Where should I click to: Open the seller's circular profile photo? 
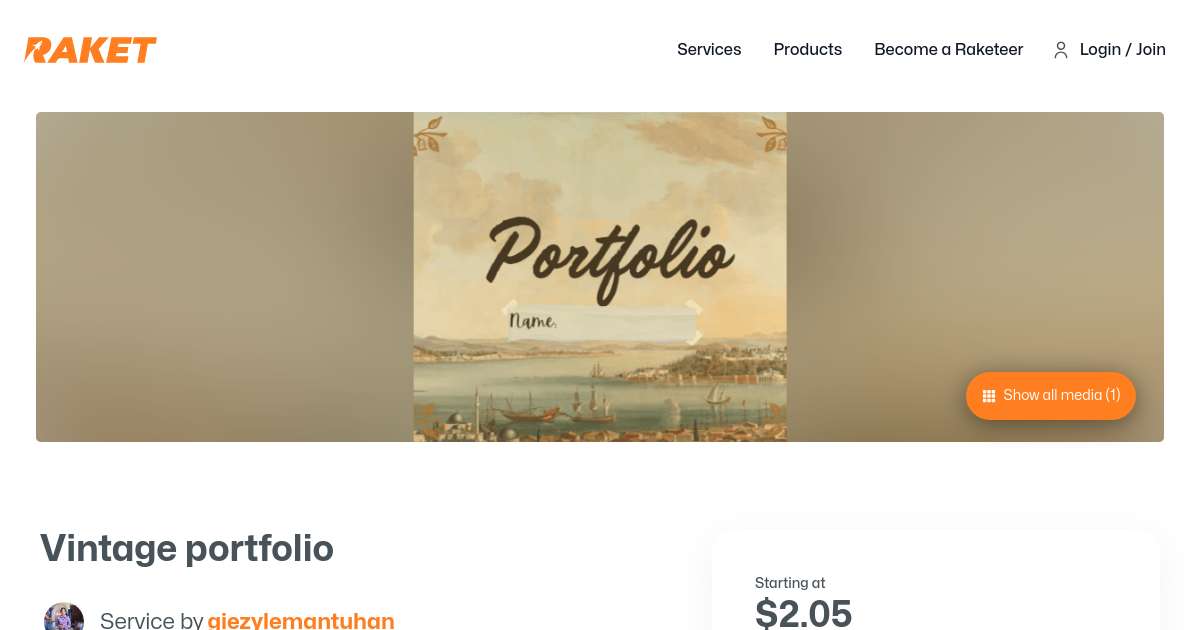click(x=64, y=617)
